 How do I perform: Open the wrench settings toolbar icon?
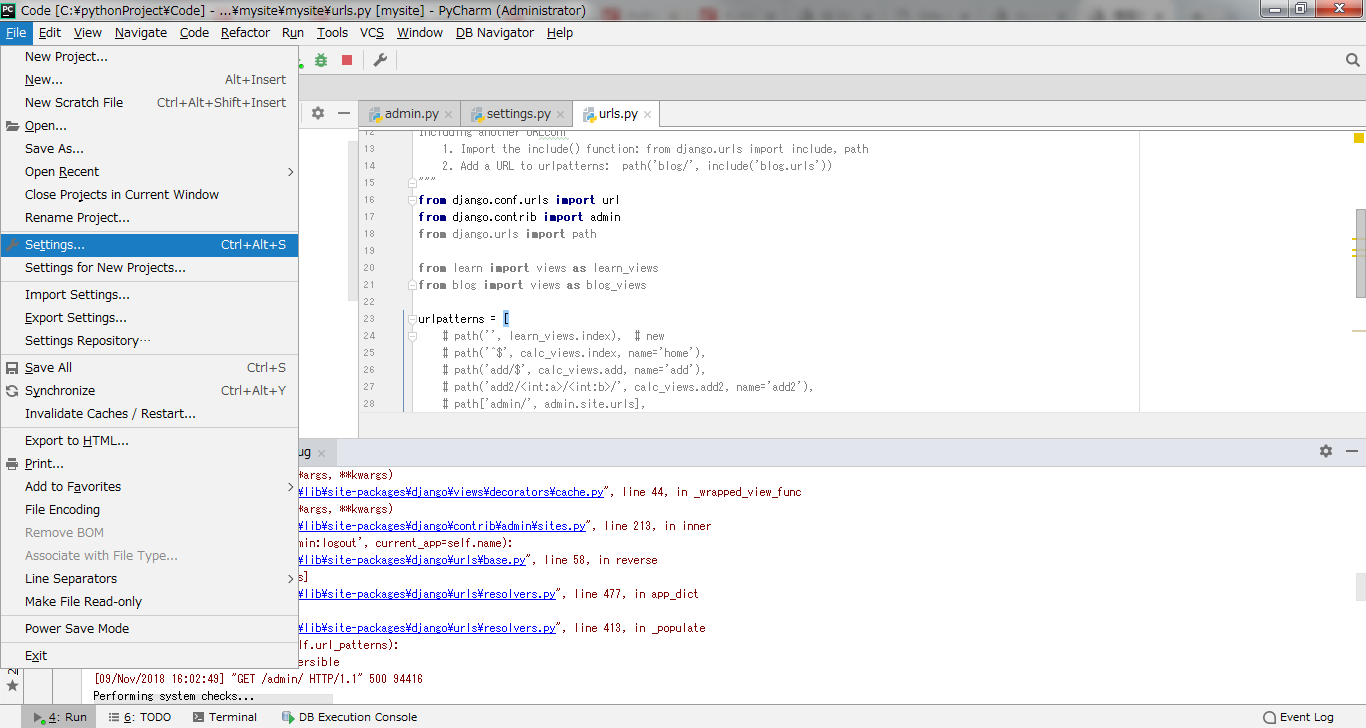click(x=380, y=60)
